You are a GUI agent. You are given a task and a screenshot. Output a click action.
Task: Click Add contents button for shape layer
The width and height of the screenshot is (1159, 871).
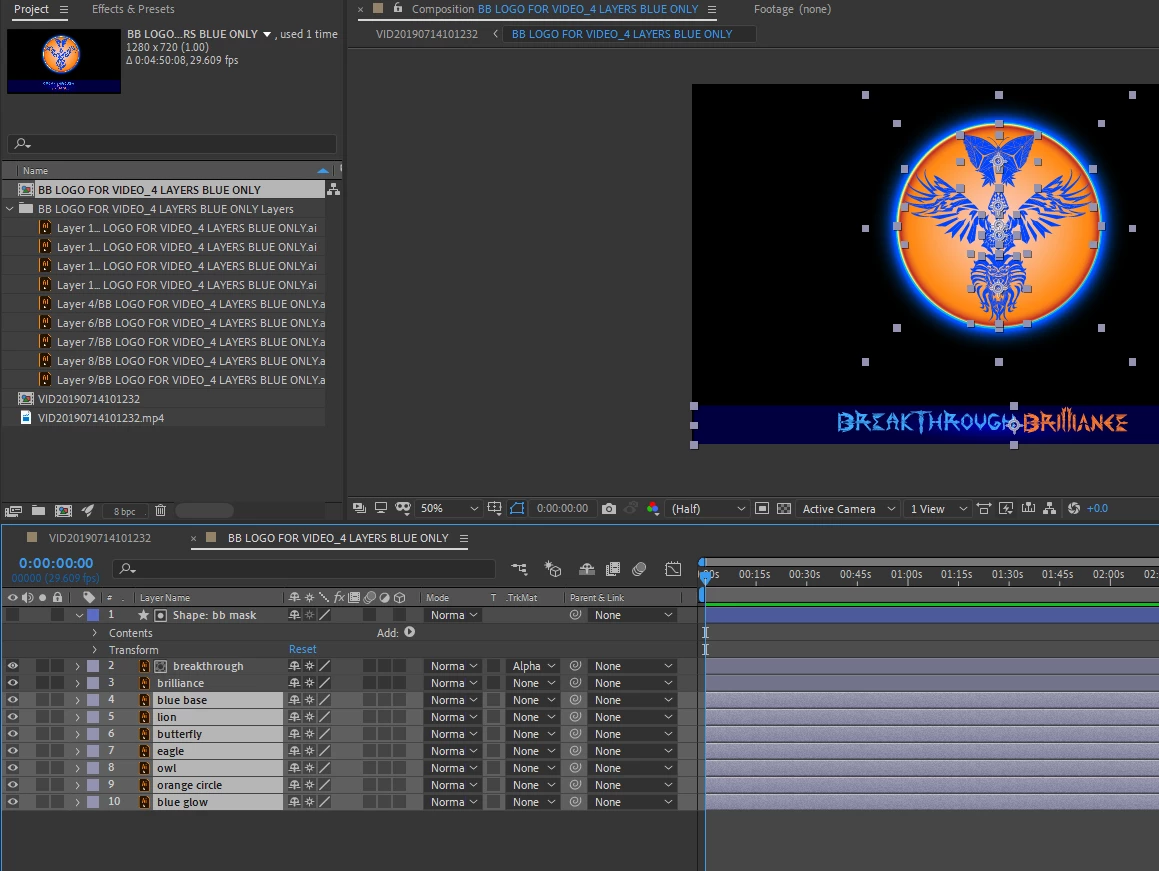click(409, 632)
